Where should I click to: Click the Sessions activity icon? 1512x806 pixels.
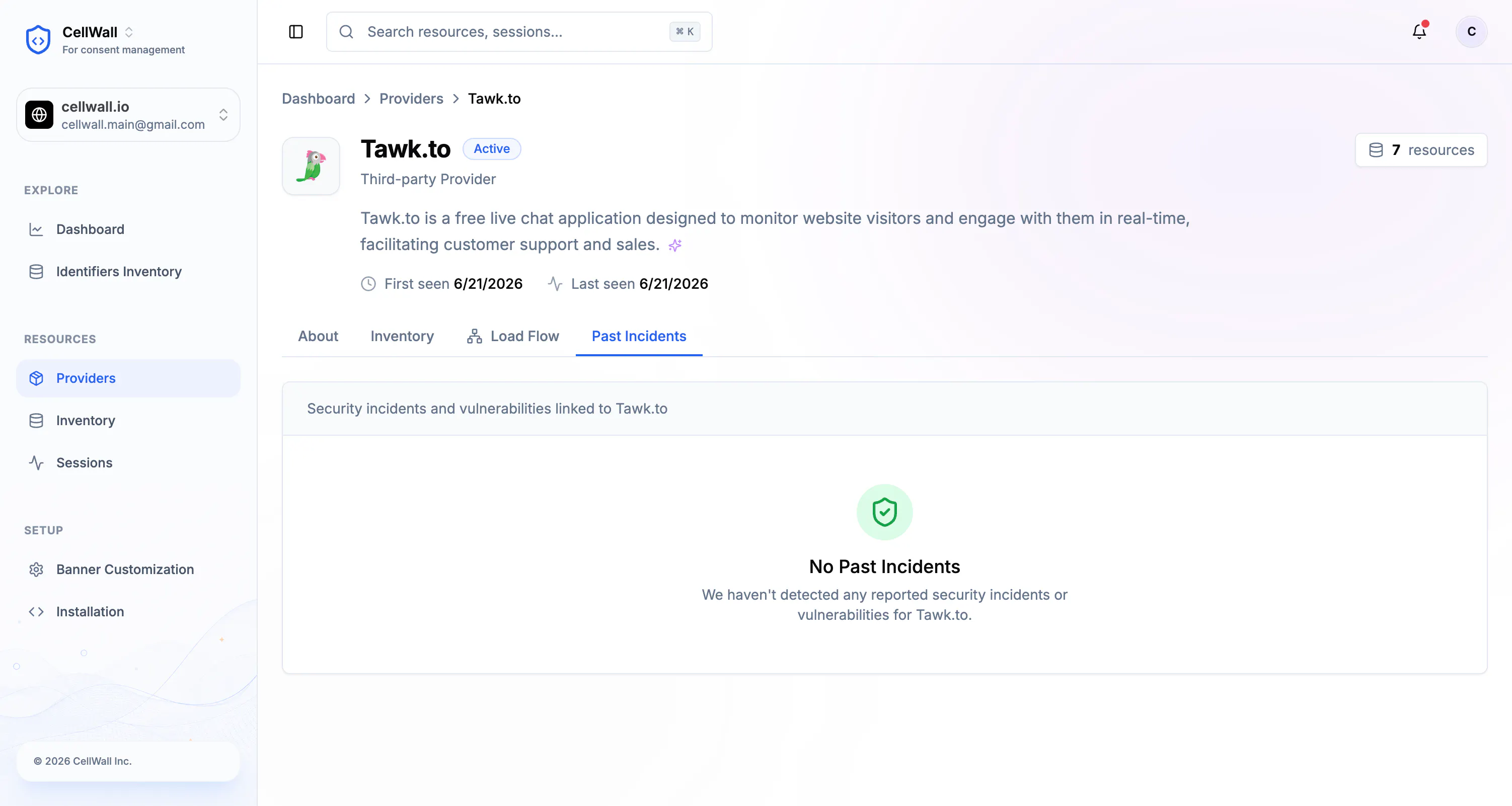pyautogui.click(x=36, y=463)
